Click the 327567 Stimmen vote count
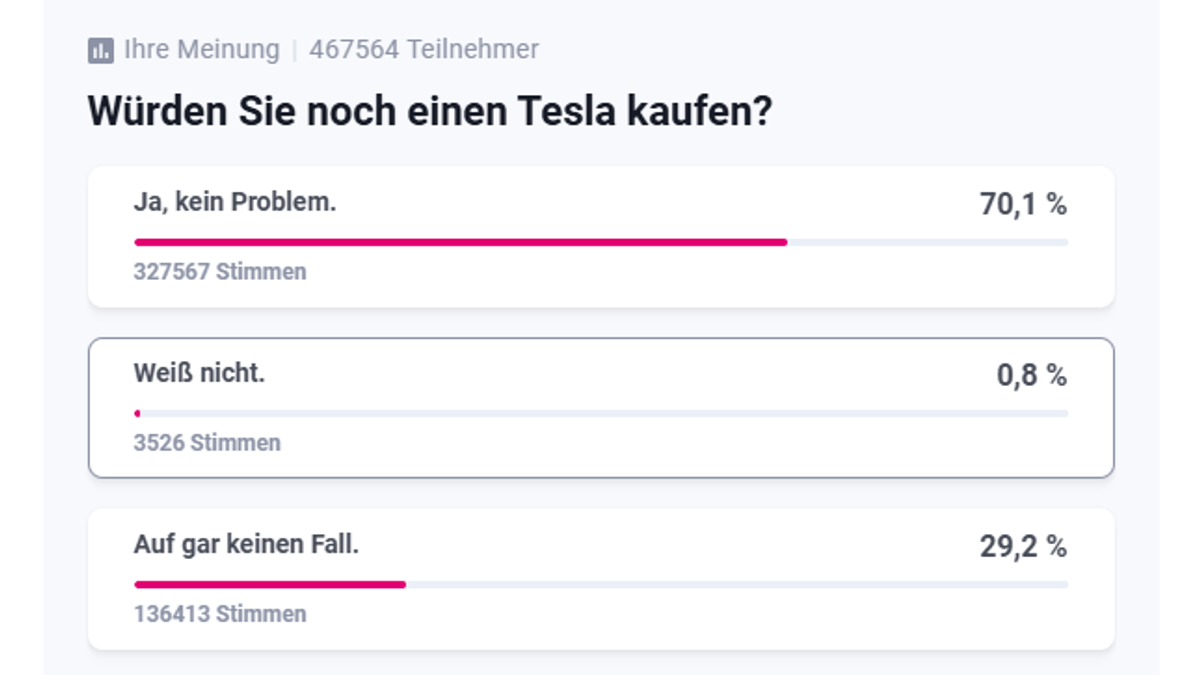Viewport: 1200px width, 675px height. [220, 271]
